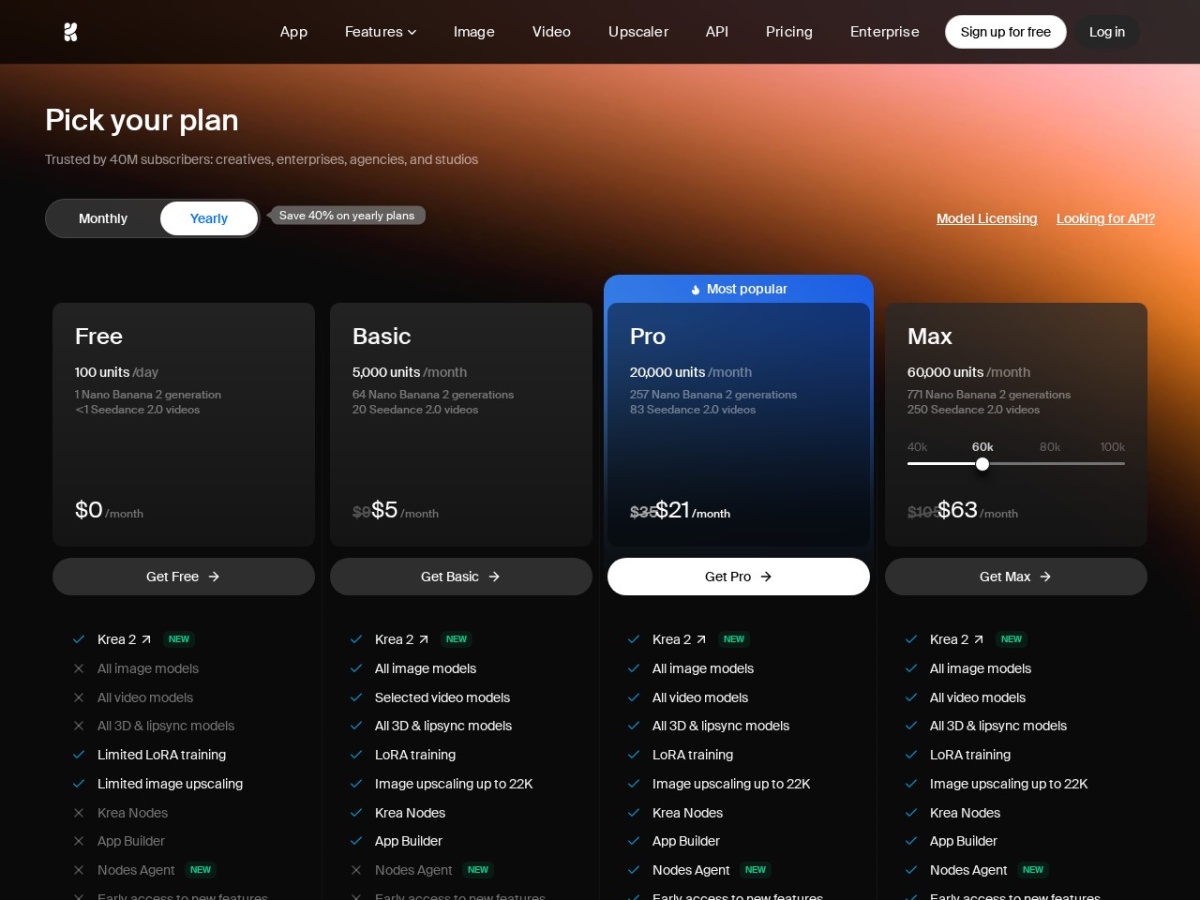Click the Pro plan $21 price

[673, 510]
